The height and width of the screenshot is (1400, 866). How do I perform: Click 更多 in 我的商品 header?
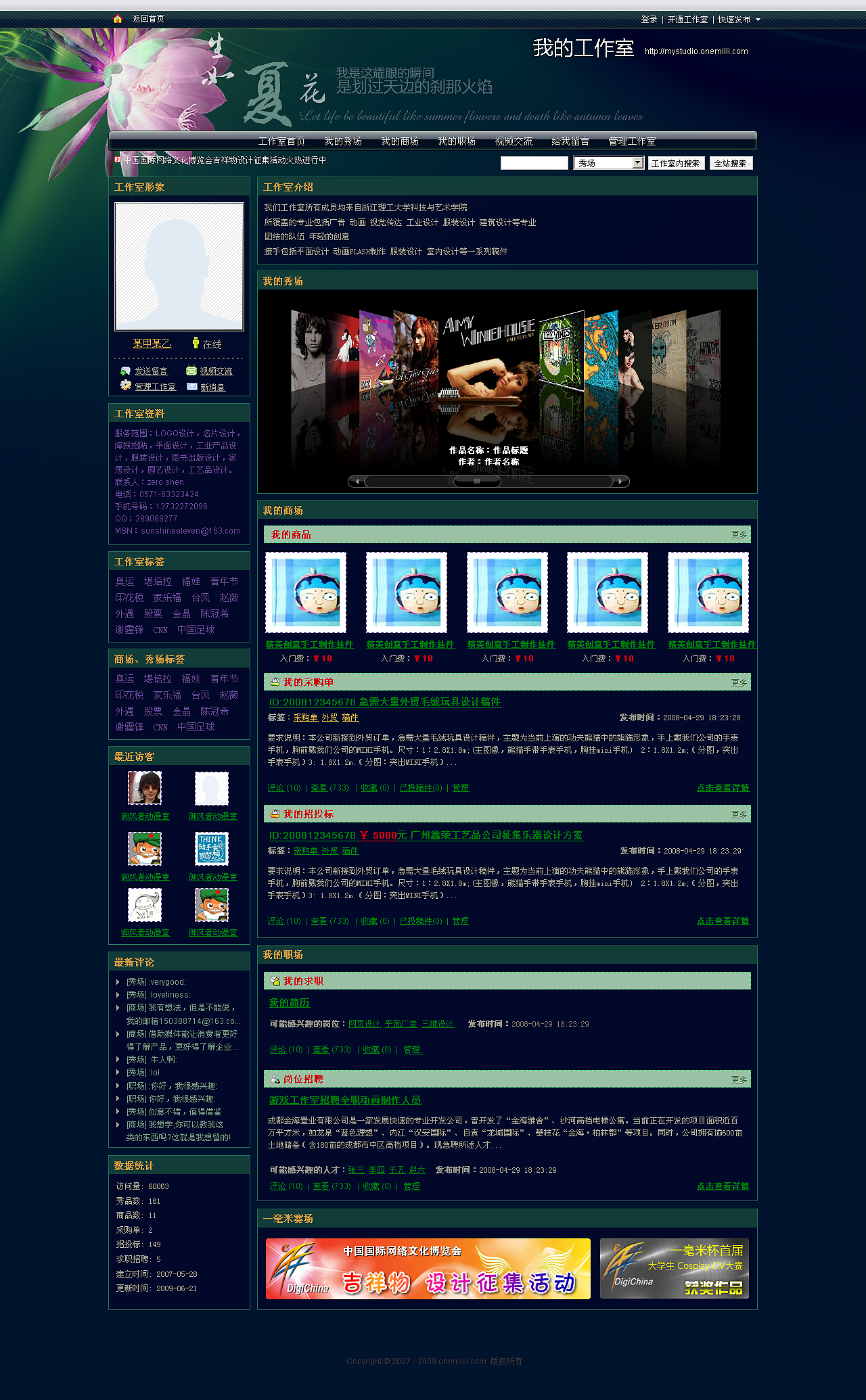(x=739, y=534)
